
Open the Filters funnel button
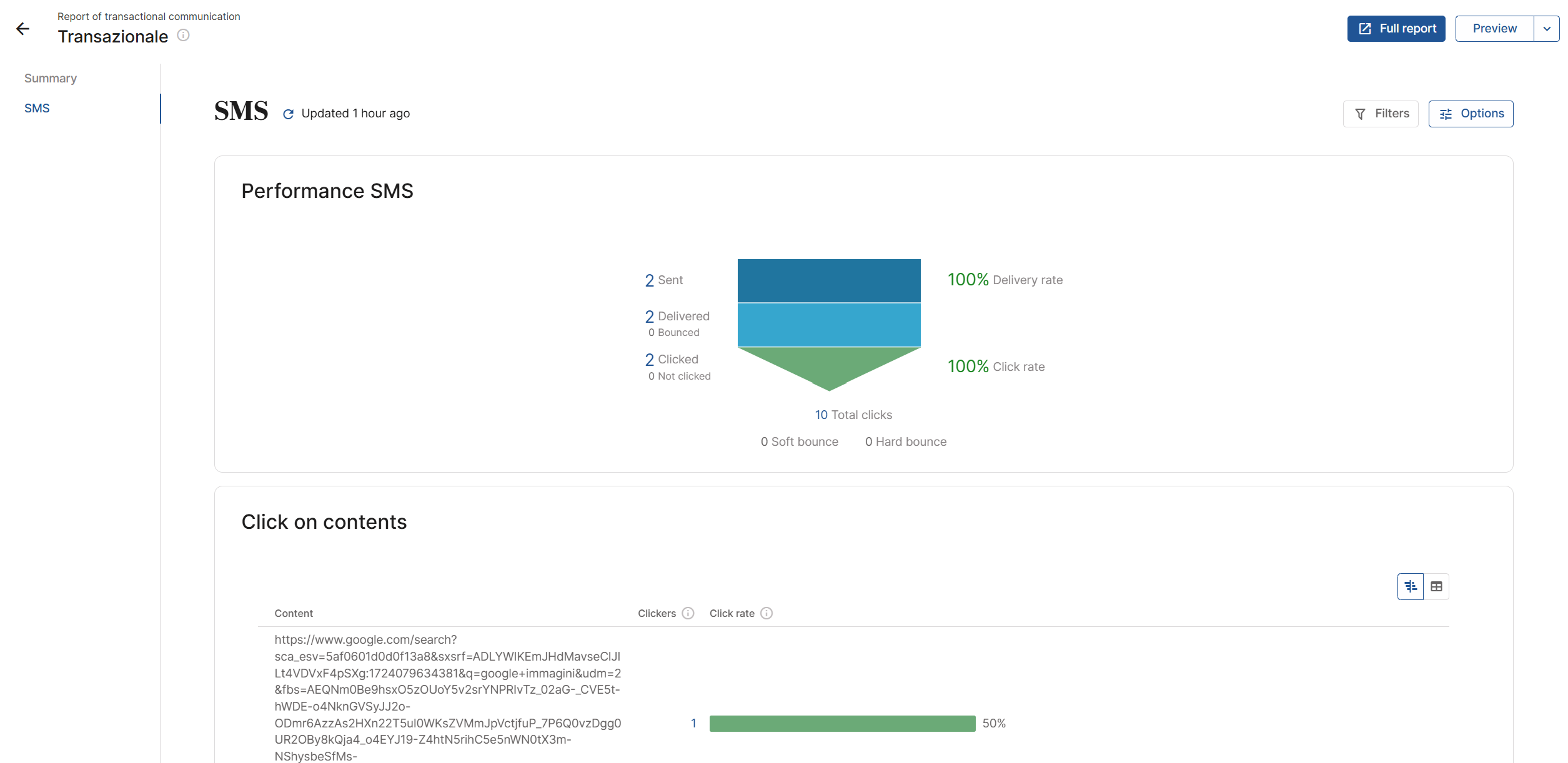1381,114
